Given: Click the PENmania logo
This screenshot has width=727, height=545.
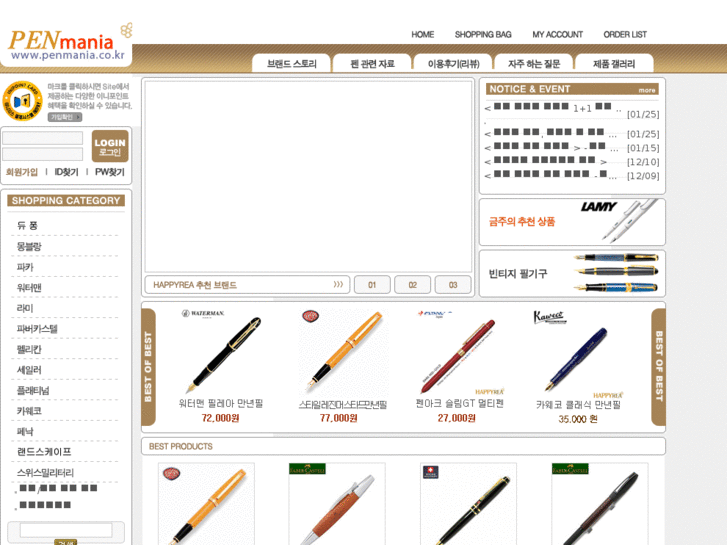Looking at the screenshot, I should [x=67, y=45].
